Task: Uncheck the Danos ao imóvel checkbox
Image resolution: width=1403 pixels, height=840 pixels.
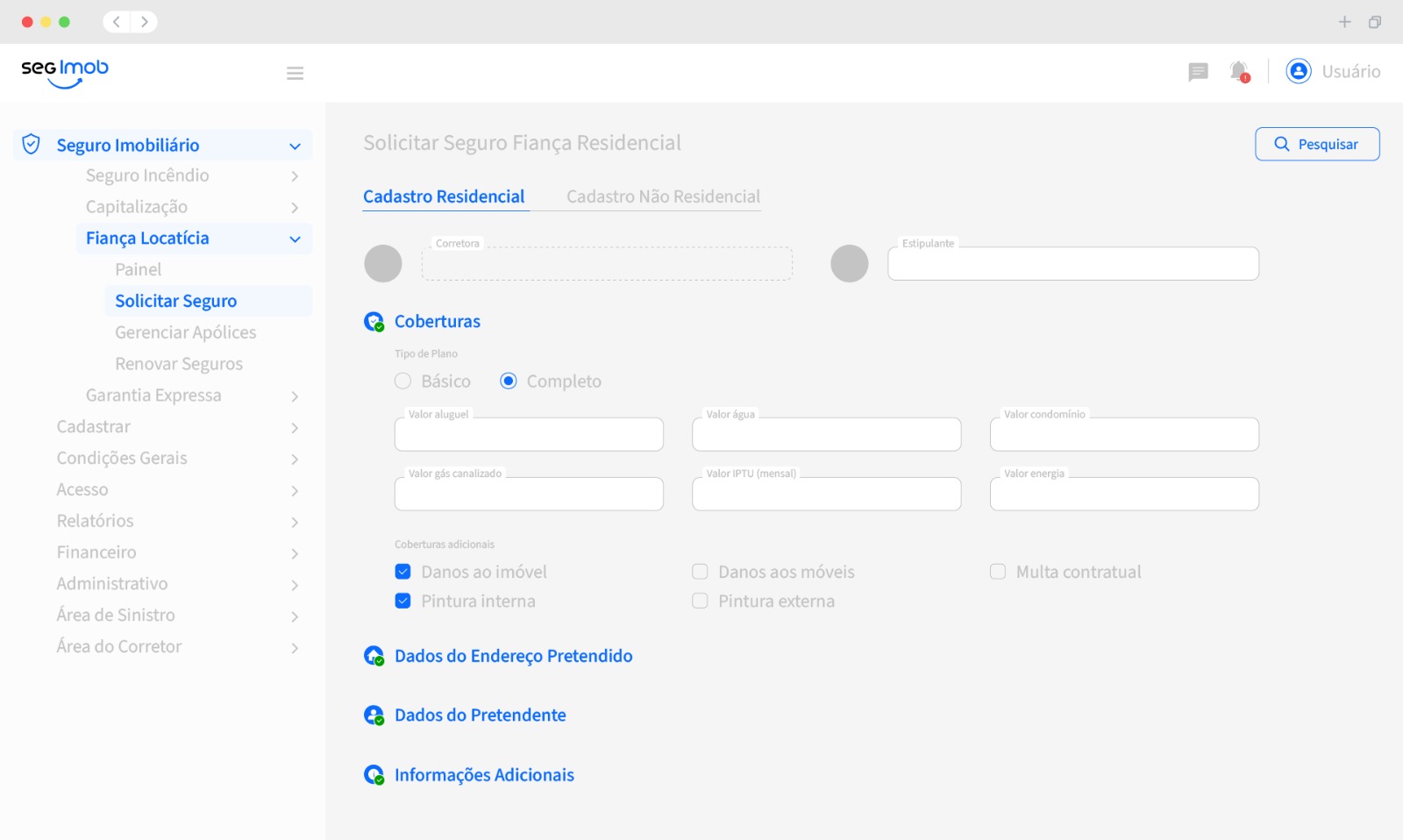Action: 403,572
